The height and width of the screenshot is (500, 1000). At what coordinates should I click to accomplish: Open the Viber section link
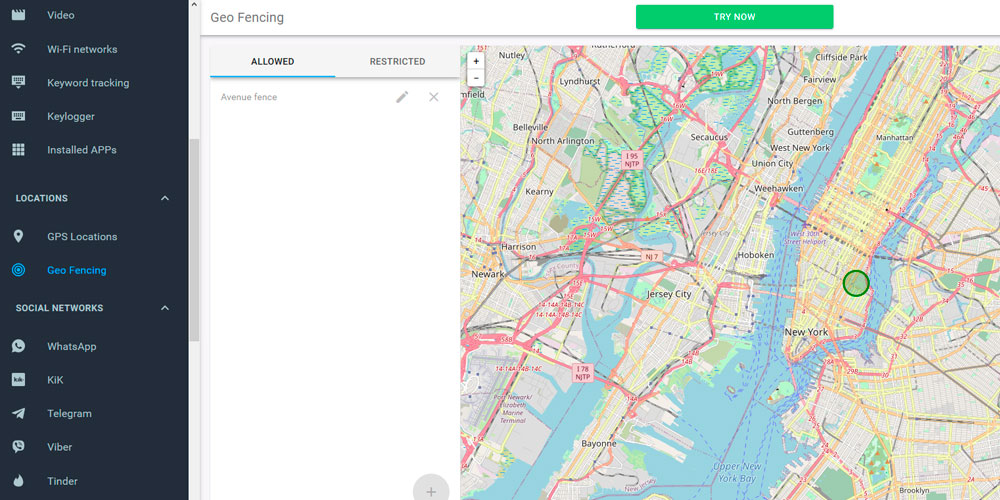(x=59, y=447)
